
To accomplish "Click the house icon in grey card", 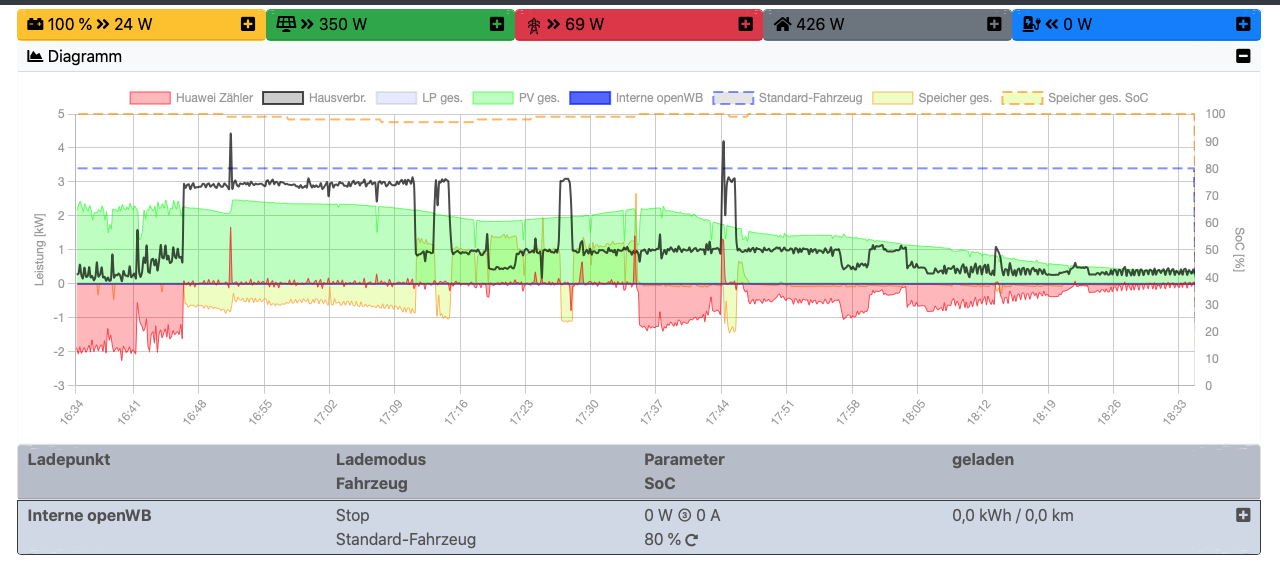I will point(783,24).
